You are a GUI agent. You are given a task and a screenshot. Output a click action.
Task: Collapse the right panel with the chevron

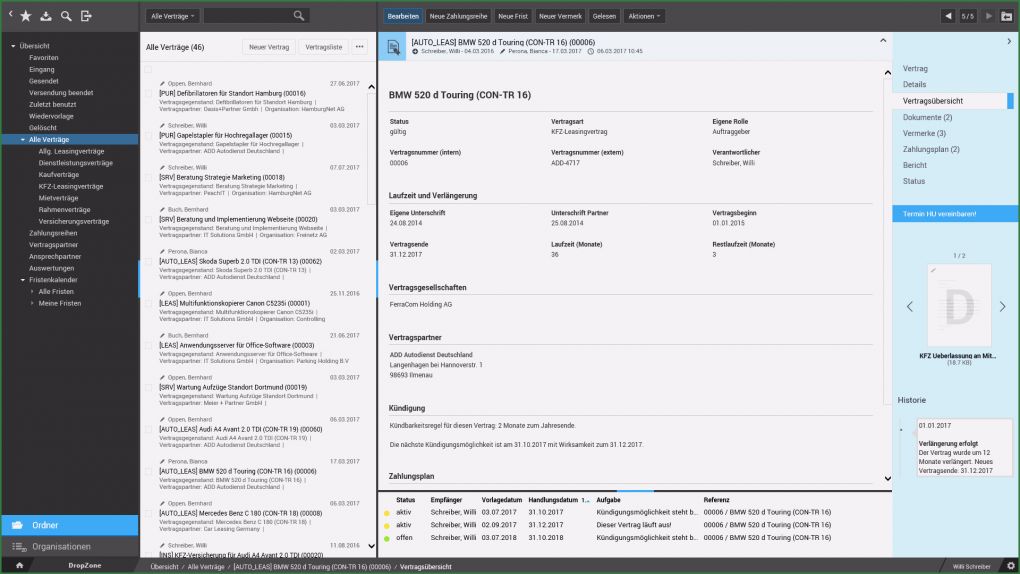coord(1009,41)
